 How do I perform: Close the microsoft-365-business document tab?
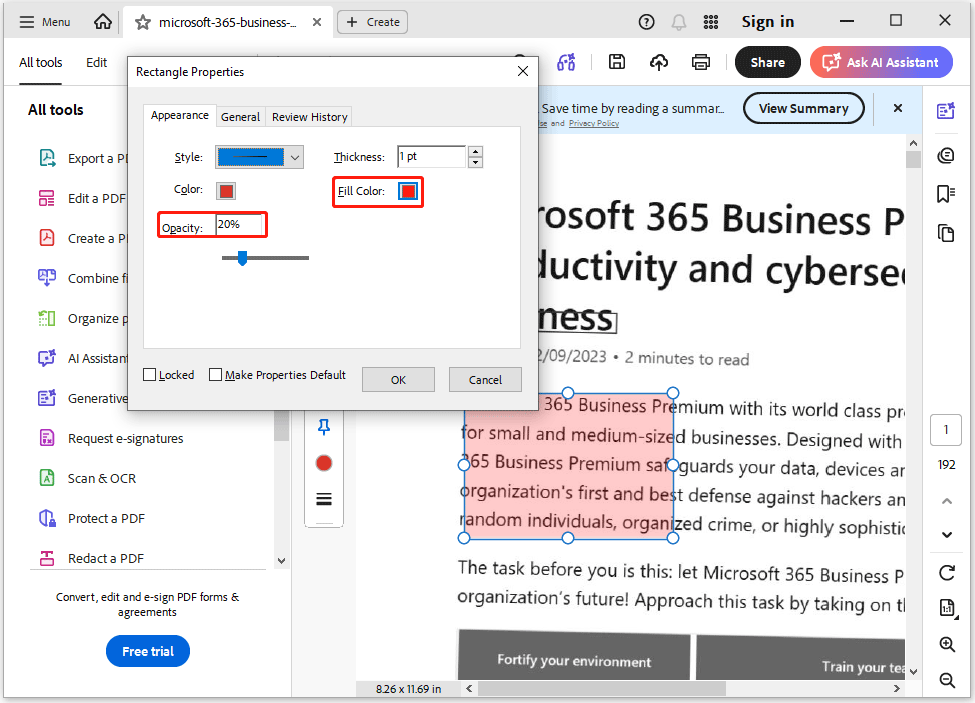(317, 22)
